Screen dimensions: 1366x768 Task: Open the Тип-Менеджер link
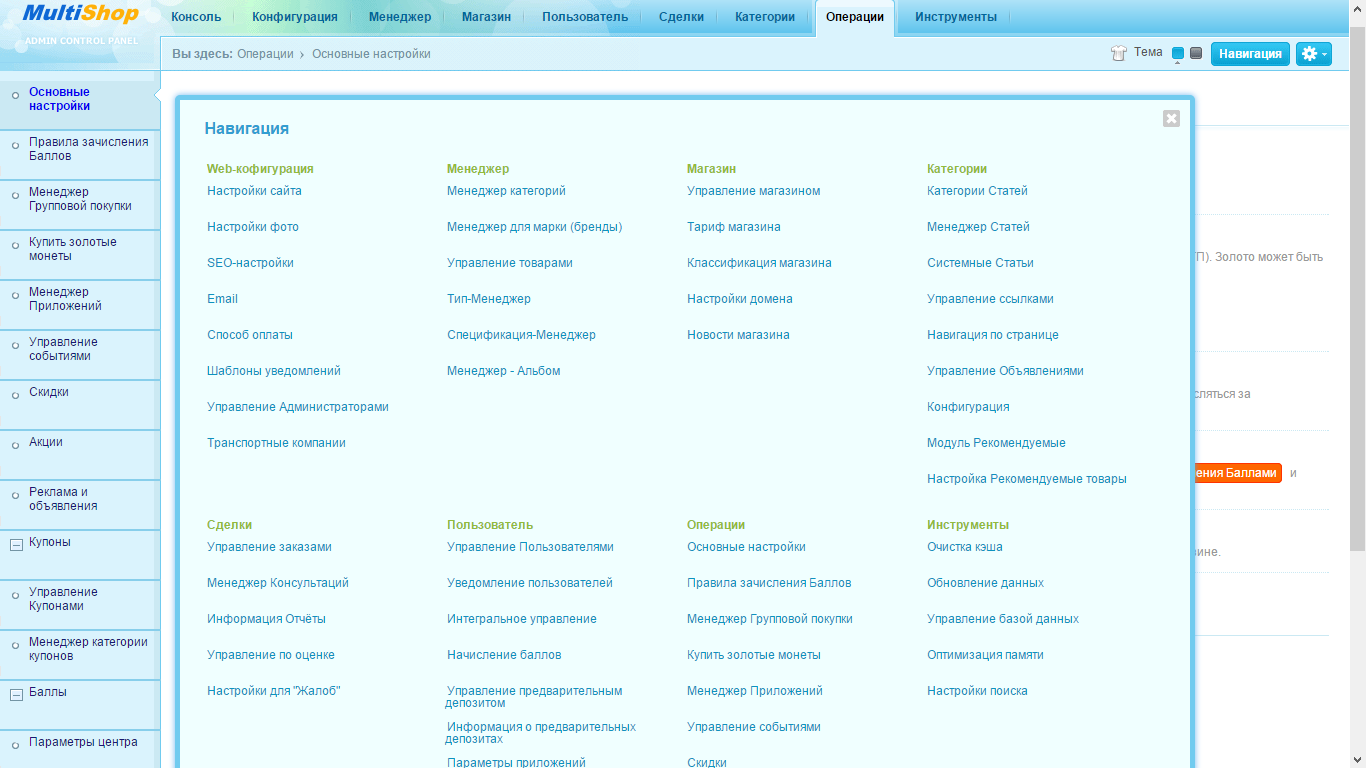point(489,299)
